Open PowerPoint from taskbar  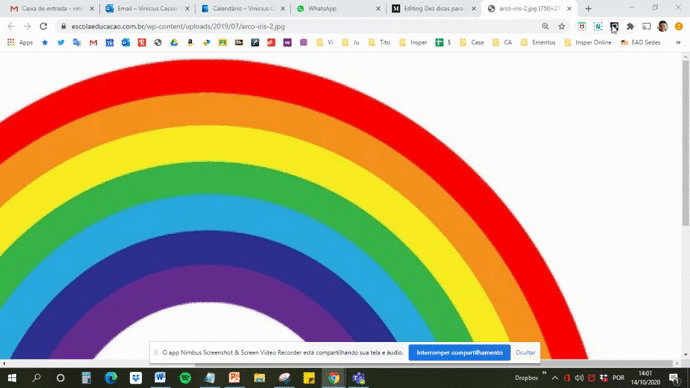[235, 378]
